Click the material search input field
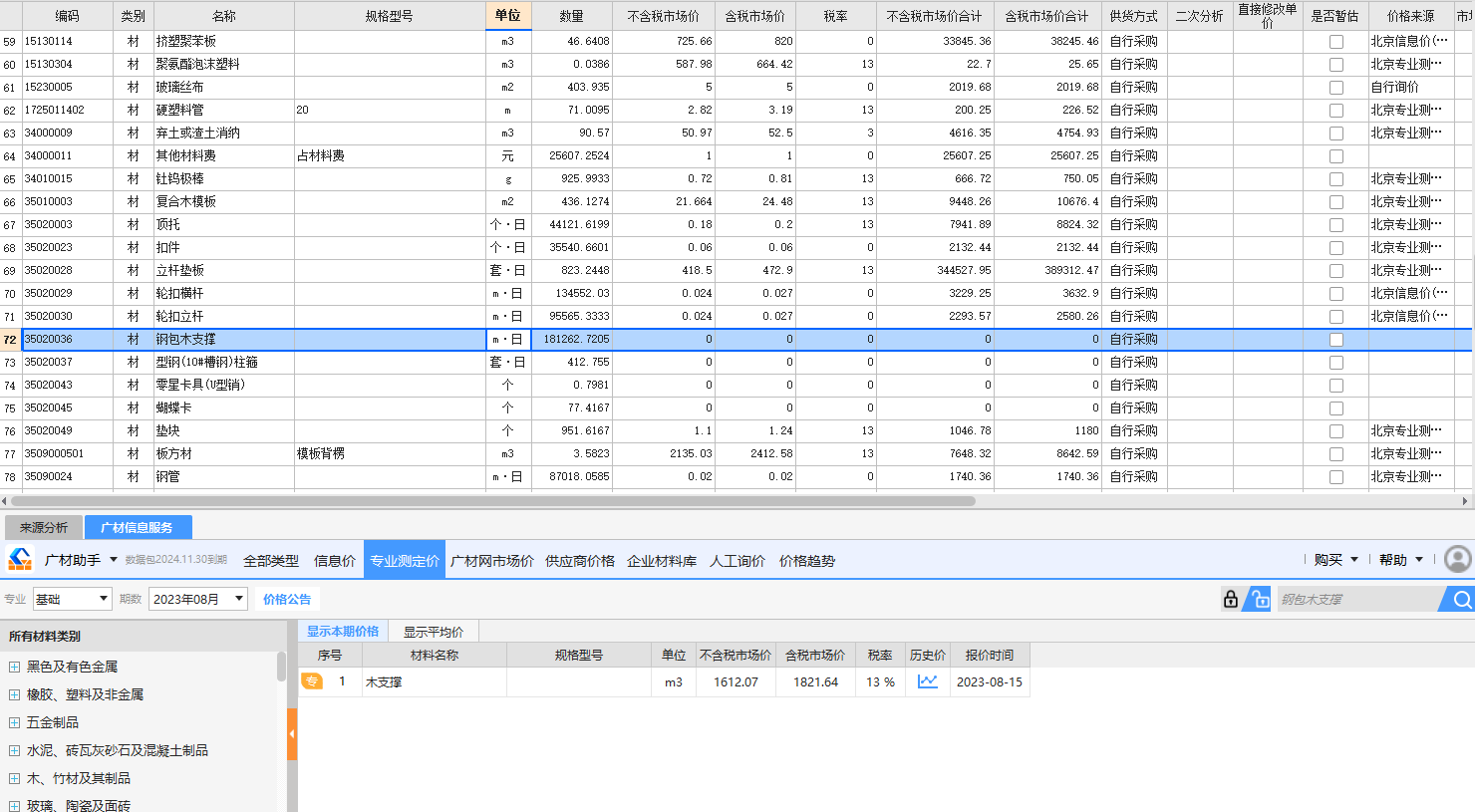The height and width of the screenshot is (812, 1475). point(1359,599)
